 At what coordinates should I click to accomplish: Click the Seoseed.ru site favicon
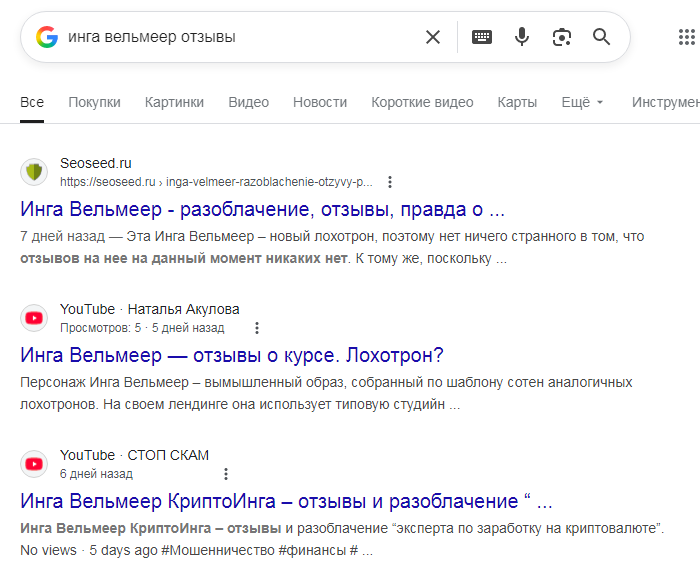34,172
